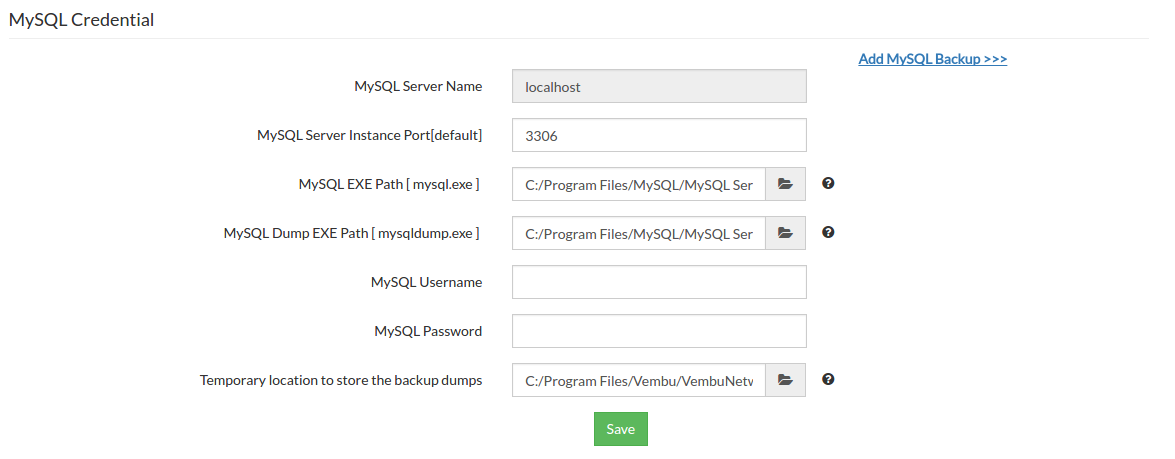Show help for mysqldump.exe path
1175x459 pixels.
[828, 232]
